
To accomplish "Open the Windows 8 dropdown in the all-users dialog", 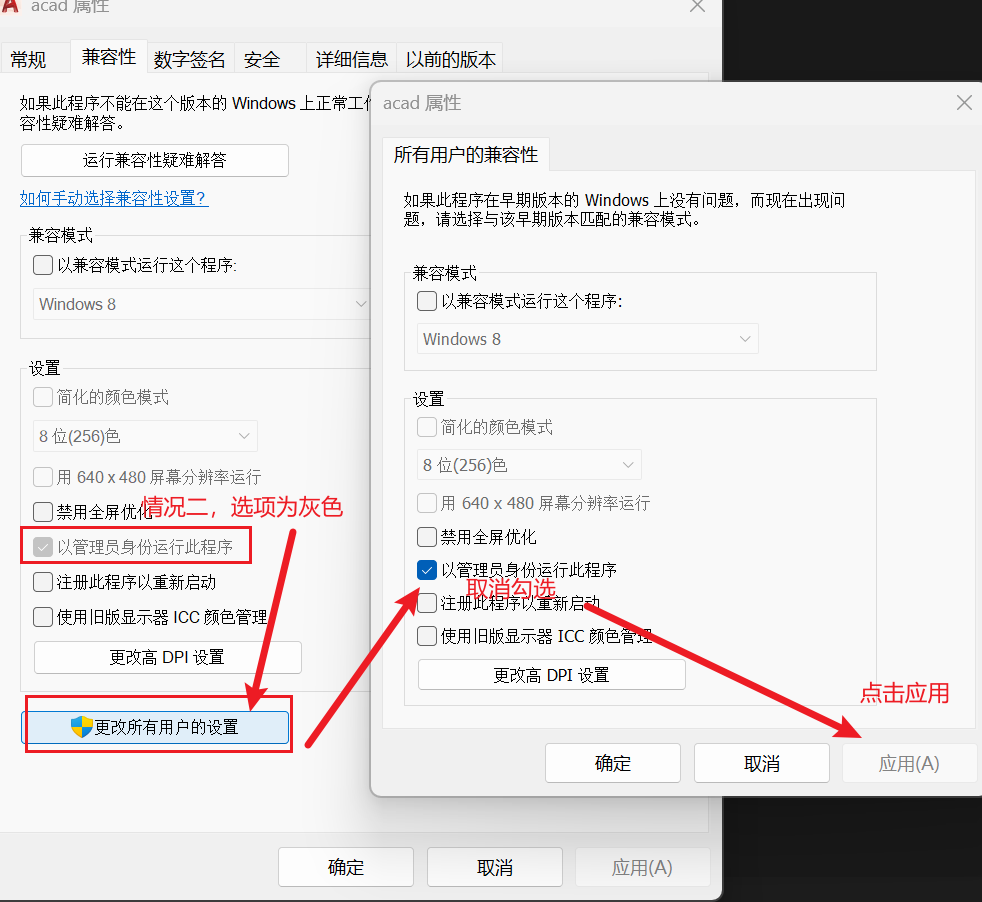I will click(x=587, y=339).
